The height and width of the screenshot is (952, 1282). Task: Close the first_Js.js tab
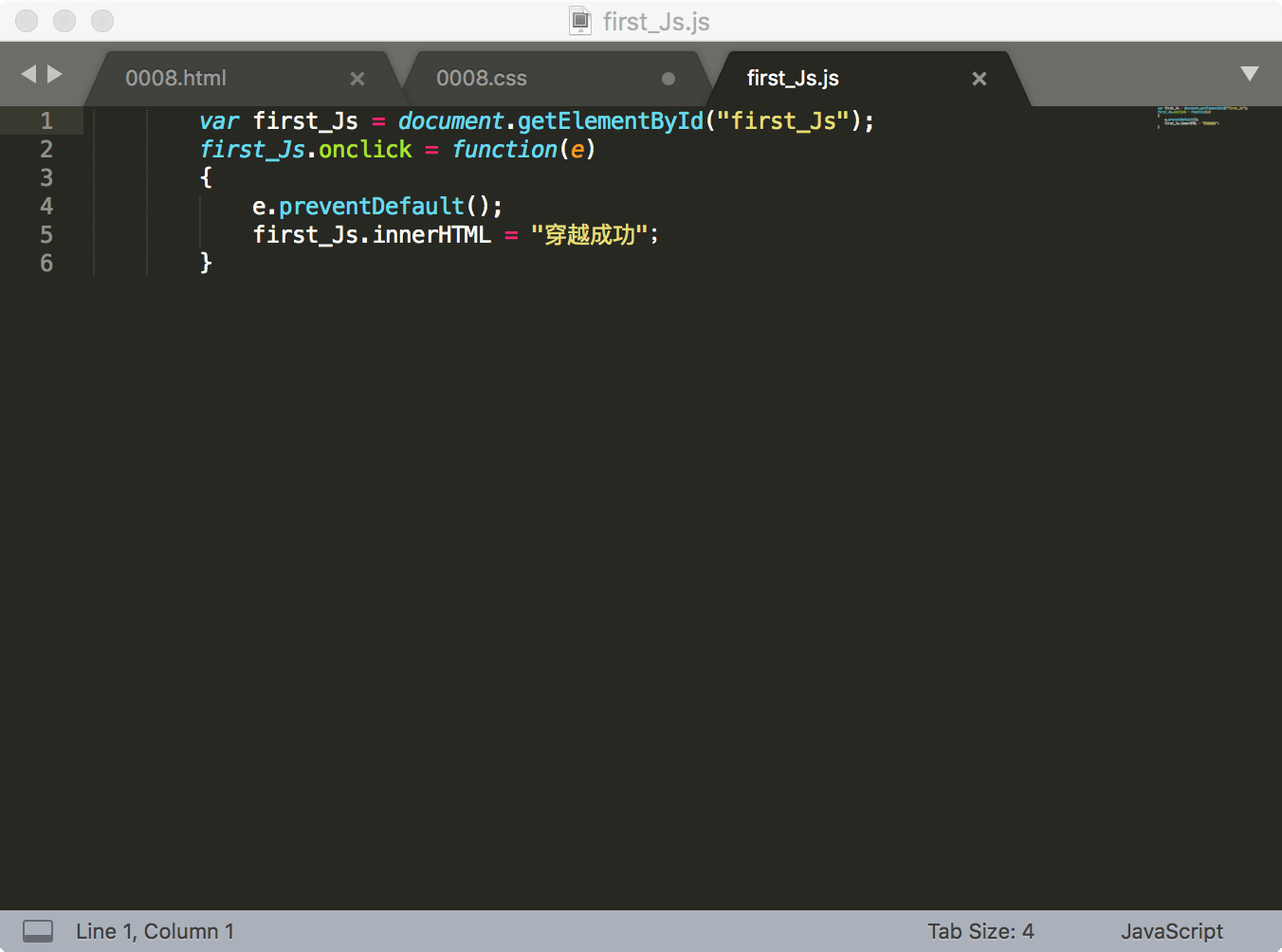(x=980, y=79)
